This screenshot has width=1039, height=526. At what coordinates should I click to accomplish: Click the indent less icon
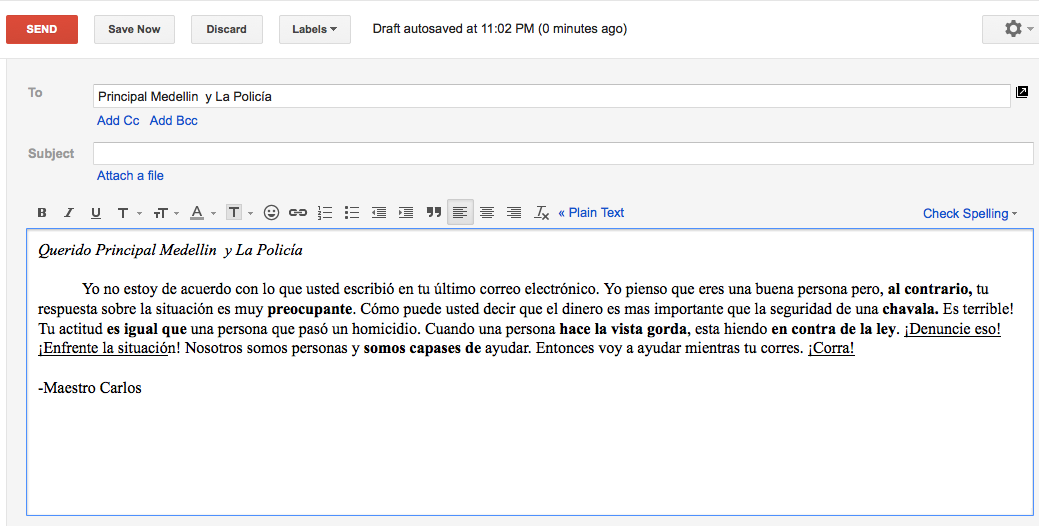coord(379,213)
